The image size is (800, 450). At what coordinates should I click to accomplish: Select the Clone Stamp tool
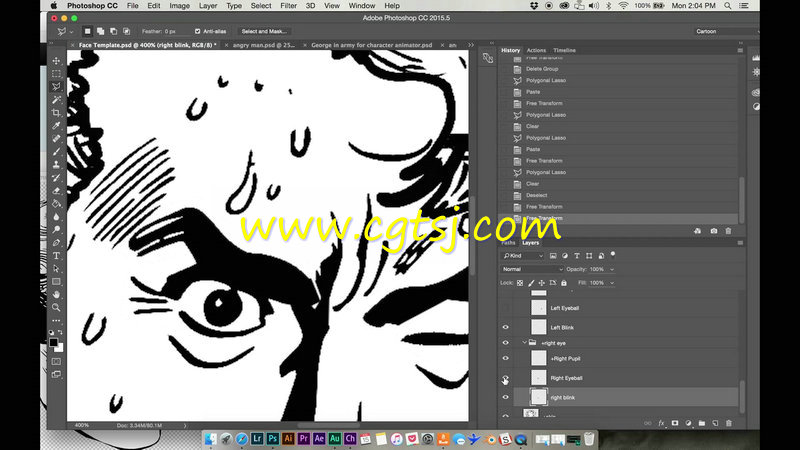[x=56, y=165]
